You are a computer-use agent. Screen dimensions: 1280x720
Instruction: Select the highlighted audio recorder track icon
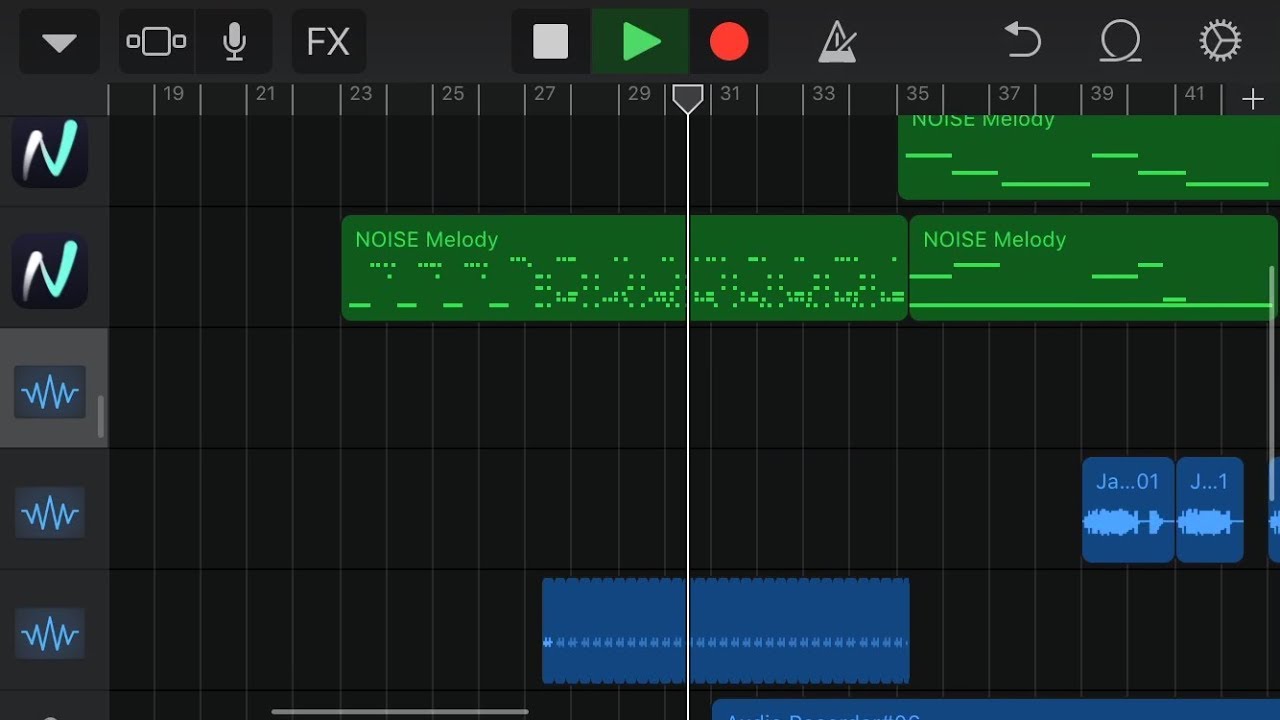coord(50,392)
